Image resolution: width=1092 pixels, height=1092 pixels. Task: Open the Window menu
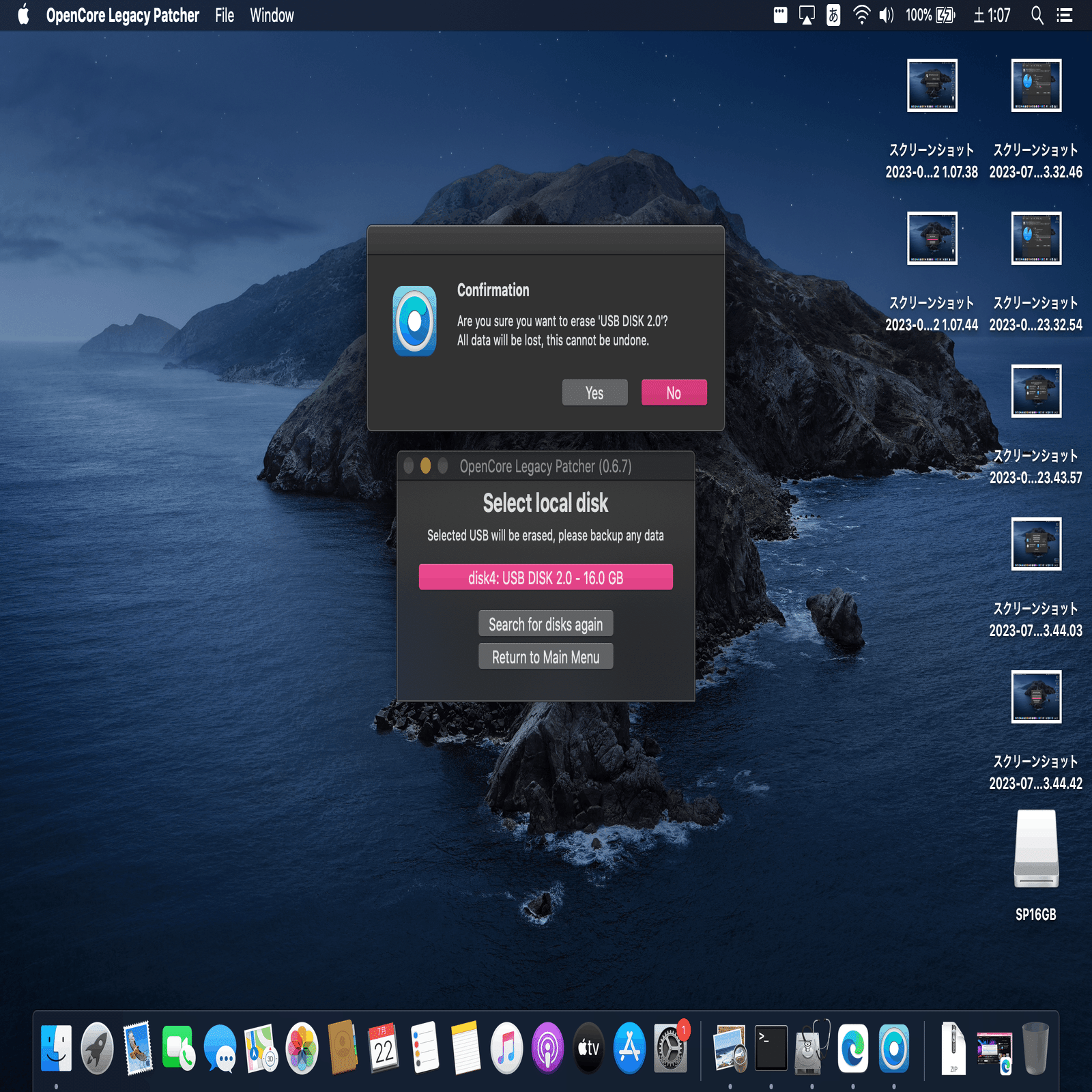point(272,15)
